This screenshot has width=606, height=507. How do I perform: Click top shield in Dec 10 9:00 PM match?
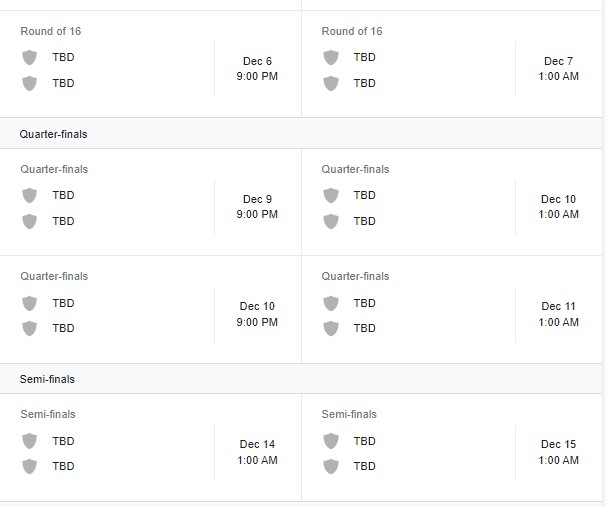point(30,303)
